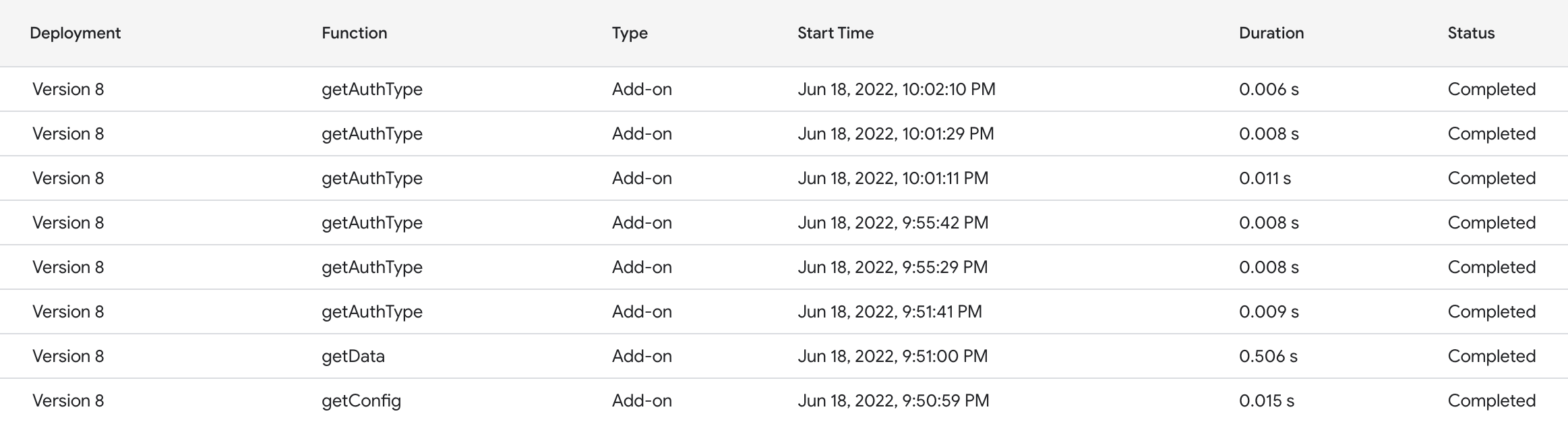Click the Function column header
This screenshot has height=422, width=1568.
click(x=354, y=33)
